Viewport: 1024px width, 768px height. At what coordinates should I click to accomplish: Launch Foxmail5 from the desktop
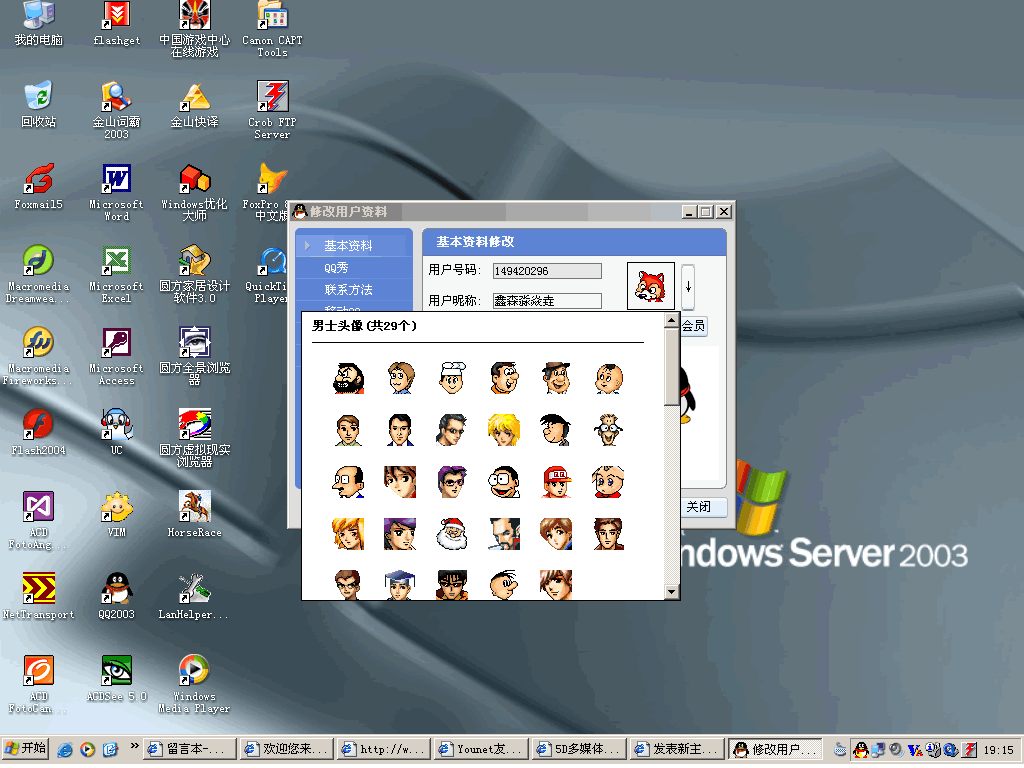39,180
